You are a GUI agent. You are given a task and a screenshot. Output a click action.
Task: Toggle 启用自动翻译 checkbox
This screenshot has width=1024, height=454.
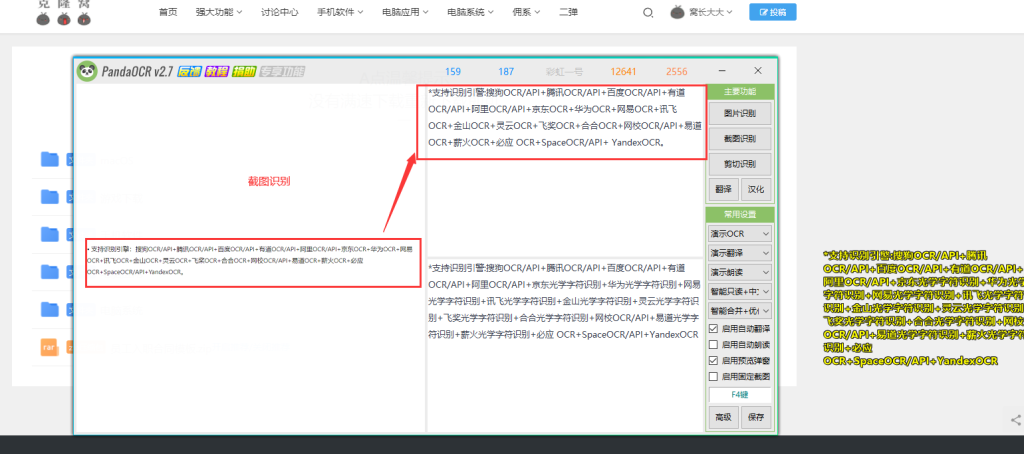coord(714,329)
